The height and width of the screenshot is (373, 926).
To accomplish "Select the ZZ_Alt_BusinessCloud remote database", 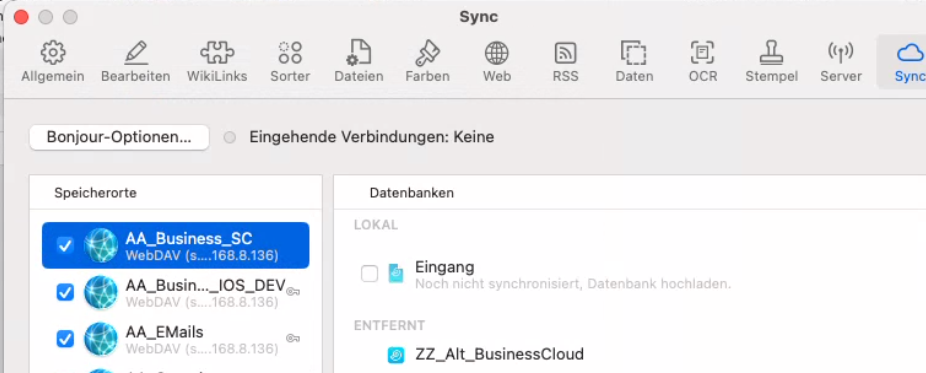I will click(x=499, y=354).
